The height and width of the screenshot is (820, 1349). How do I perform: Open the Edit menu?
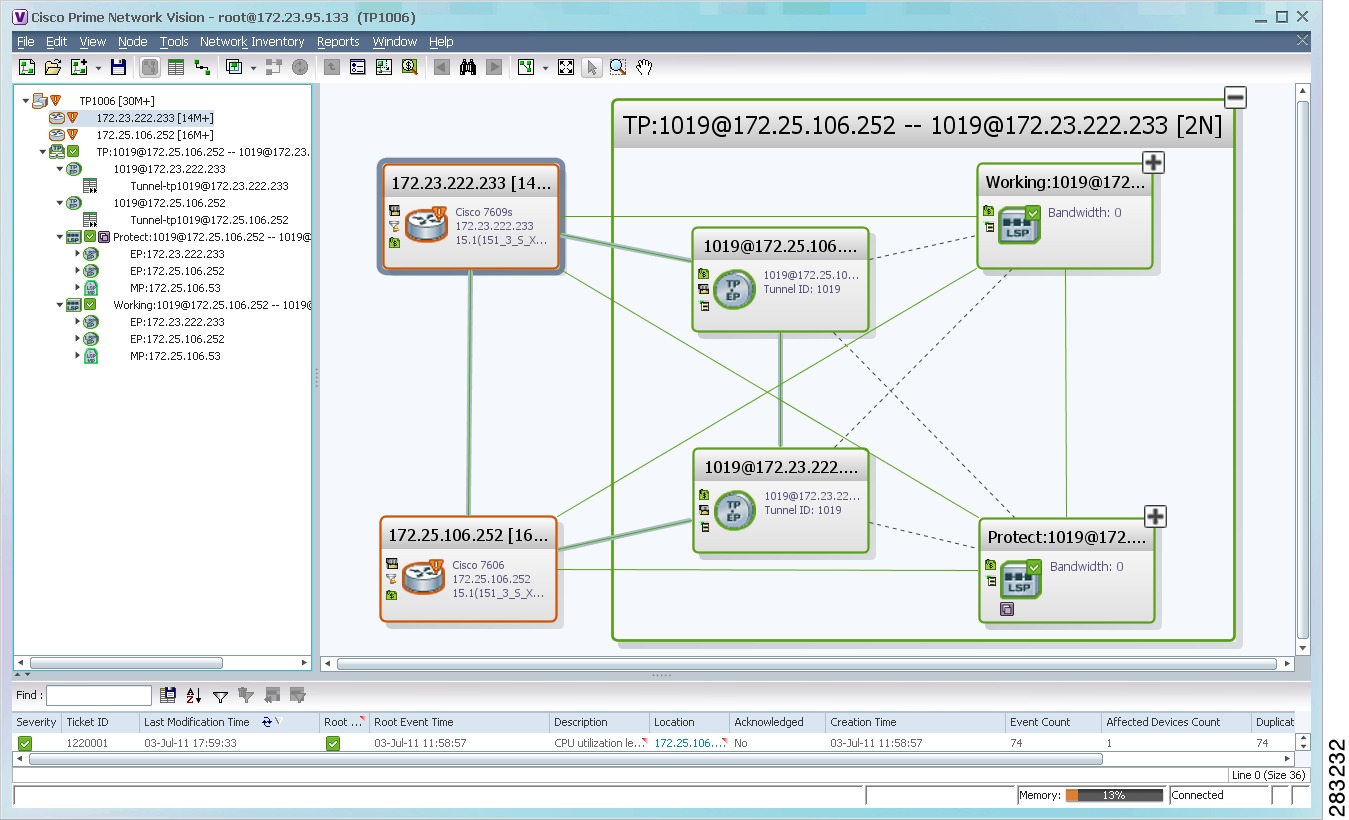click(x=56, y=42)
